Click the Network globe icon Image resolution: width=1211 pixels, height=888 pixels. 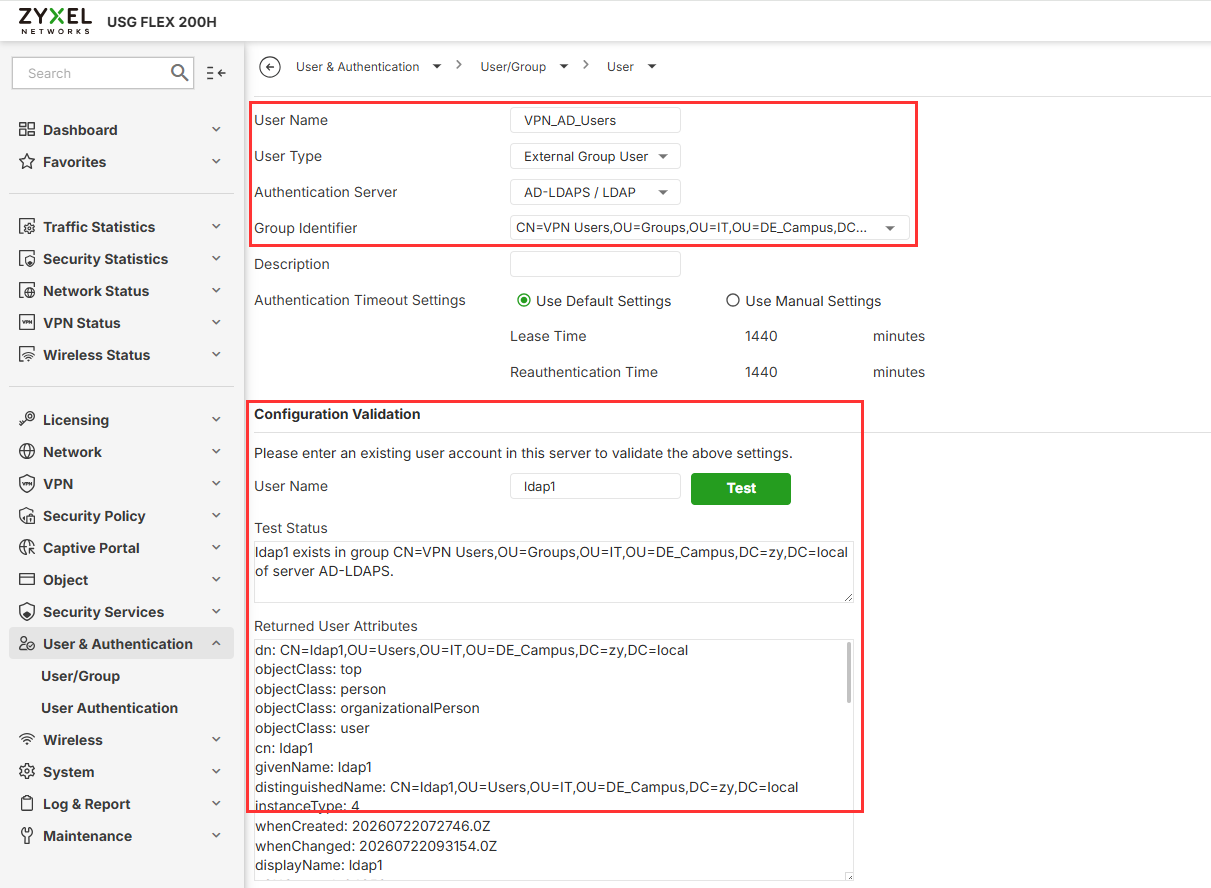coord(27,452)
